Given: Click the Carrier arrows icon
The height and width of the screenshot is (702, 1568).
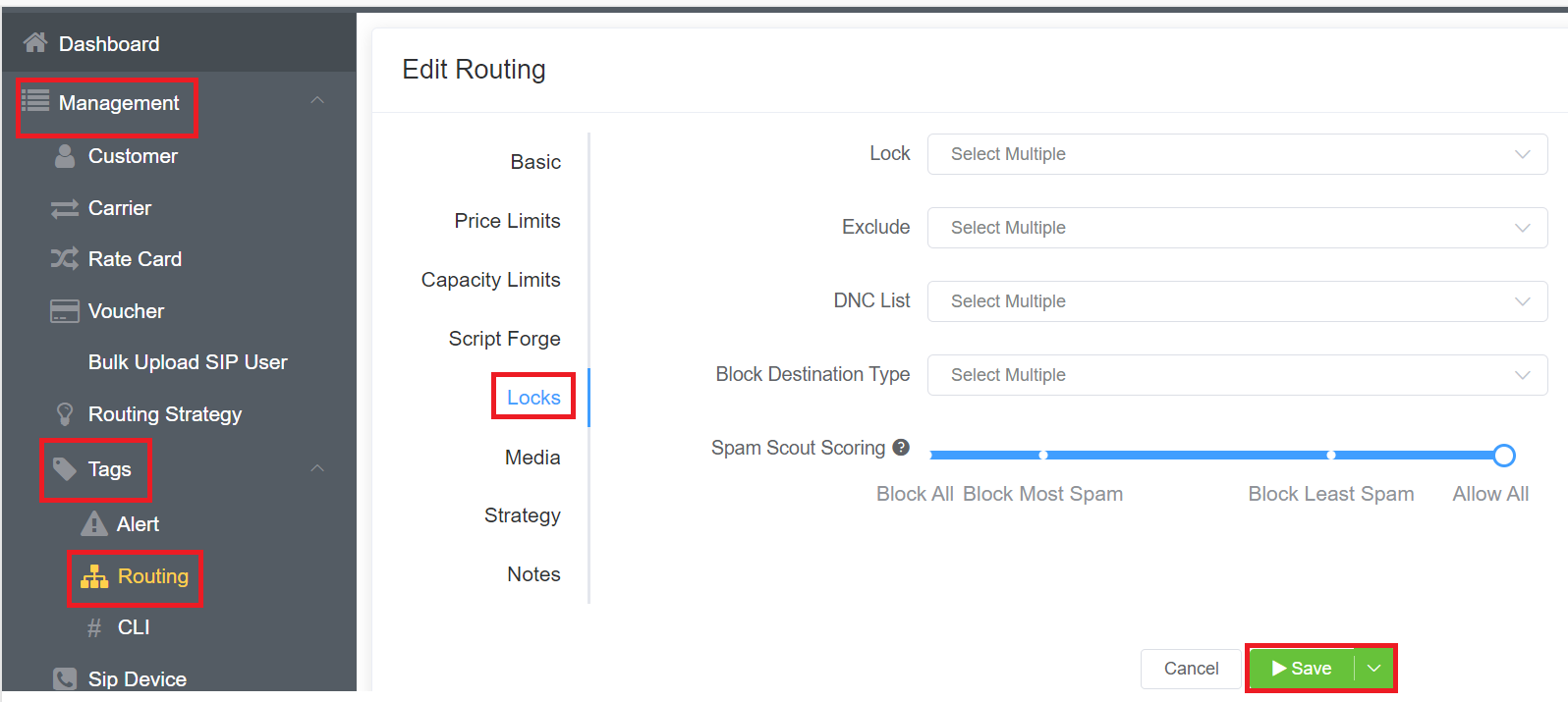Looking at the screenshot, I should 65,208.
